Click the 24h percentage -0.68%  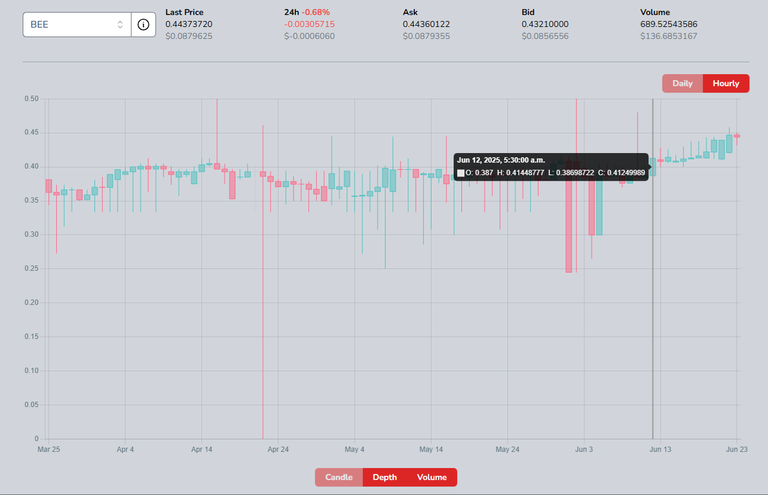pos(316,12)
